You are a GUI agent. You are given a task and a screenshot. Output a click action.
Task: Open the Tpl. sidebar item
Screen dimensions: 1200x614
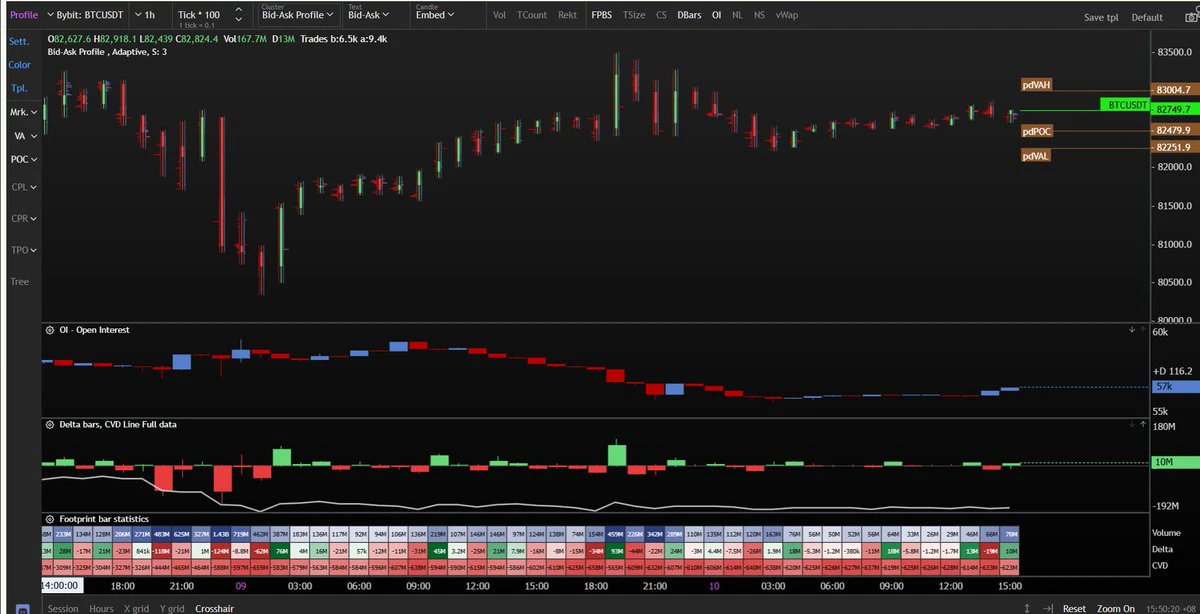(18, 88)
